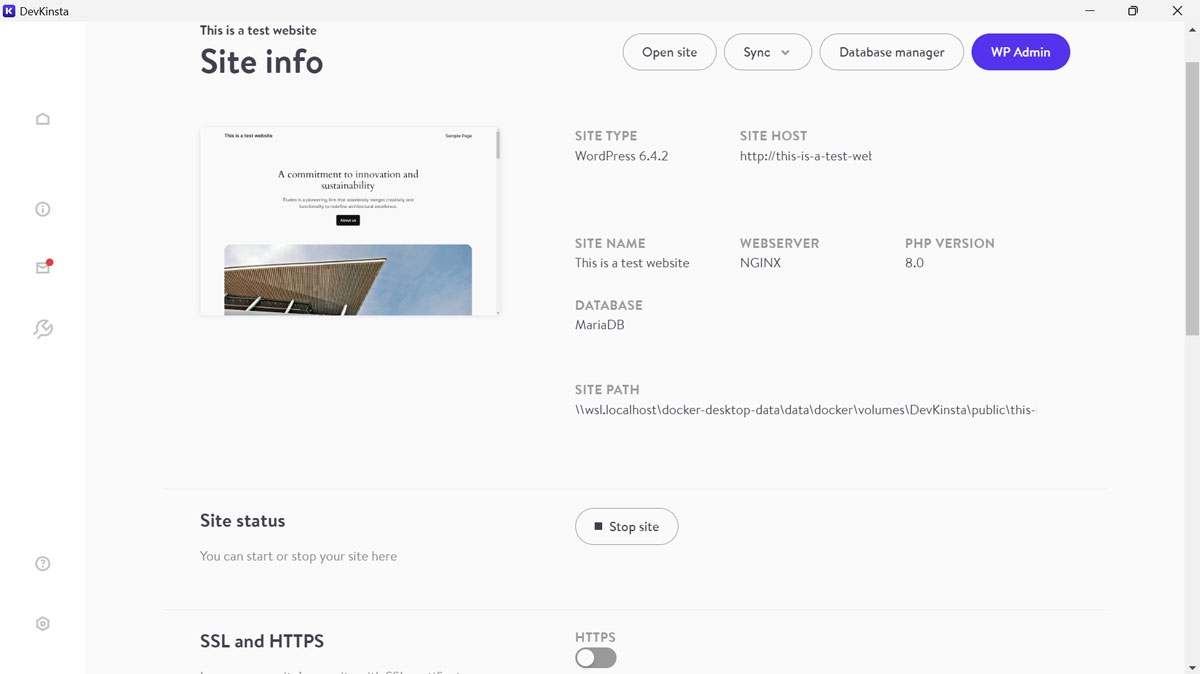Close the DevKinsta window
This screenshot has height=674, width=1200.
click(x=1177, y=11)
